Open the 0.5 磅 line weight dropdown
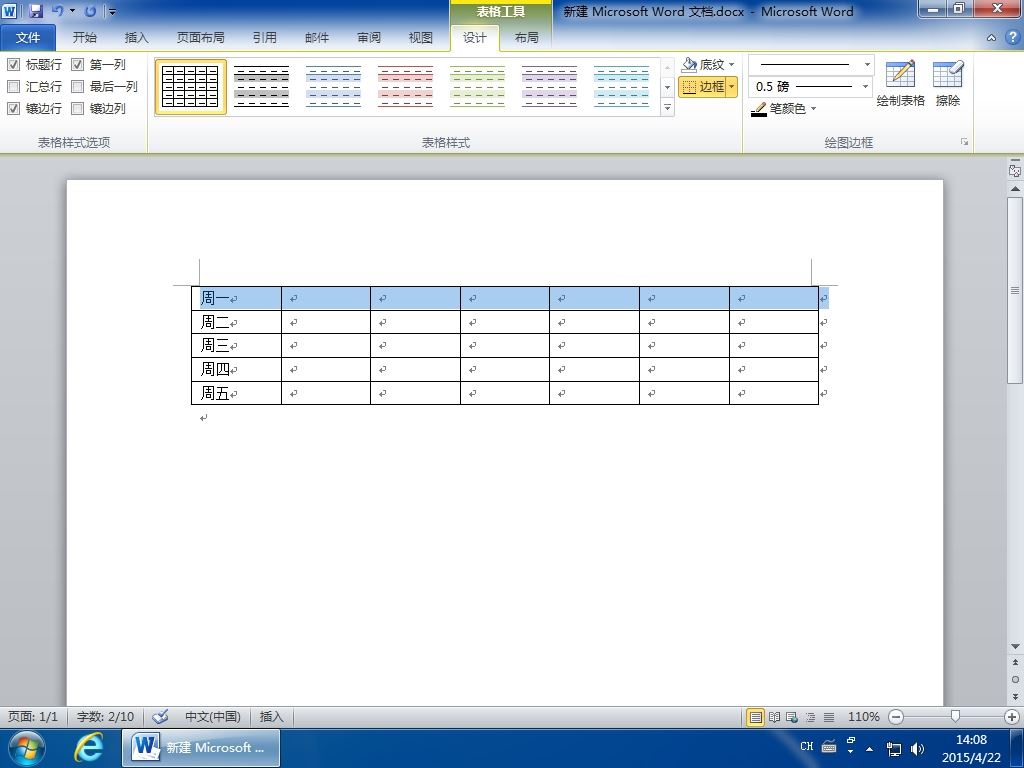This screenshot has width=1024, height=768. coord(865,86)
